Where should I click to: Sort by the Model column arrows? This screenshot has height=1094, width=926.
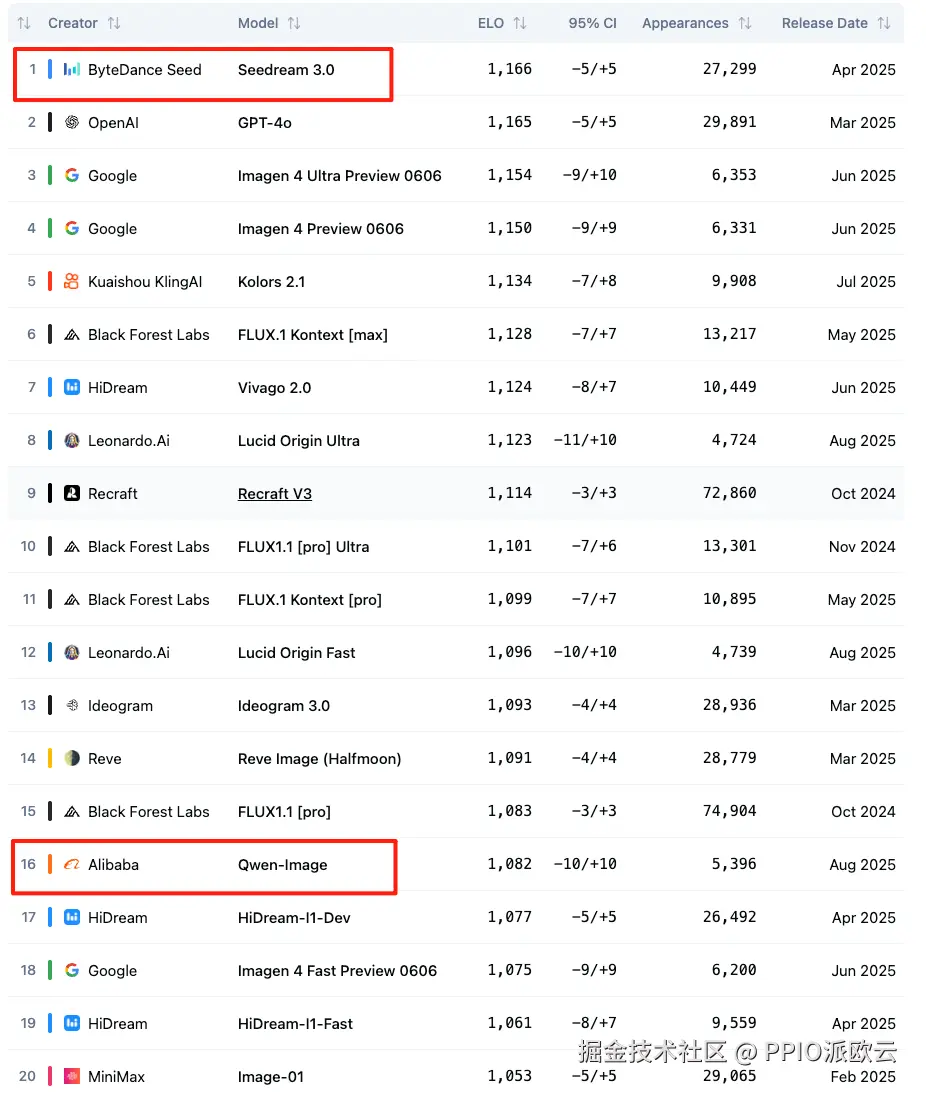(x=294, y=23)
